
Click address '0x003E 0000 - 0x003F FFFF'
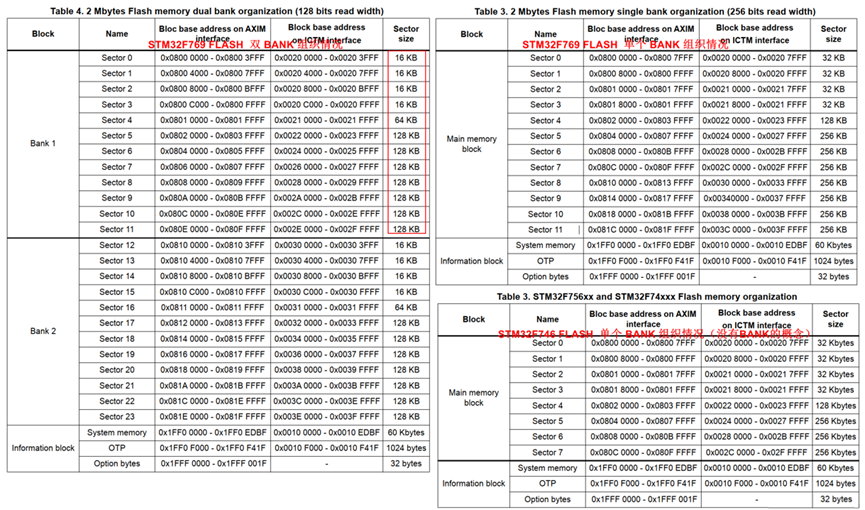pyautogui.click(x=327, y=417)
